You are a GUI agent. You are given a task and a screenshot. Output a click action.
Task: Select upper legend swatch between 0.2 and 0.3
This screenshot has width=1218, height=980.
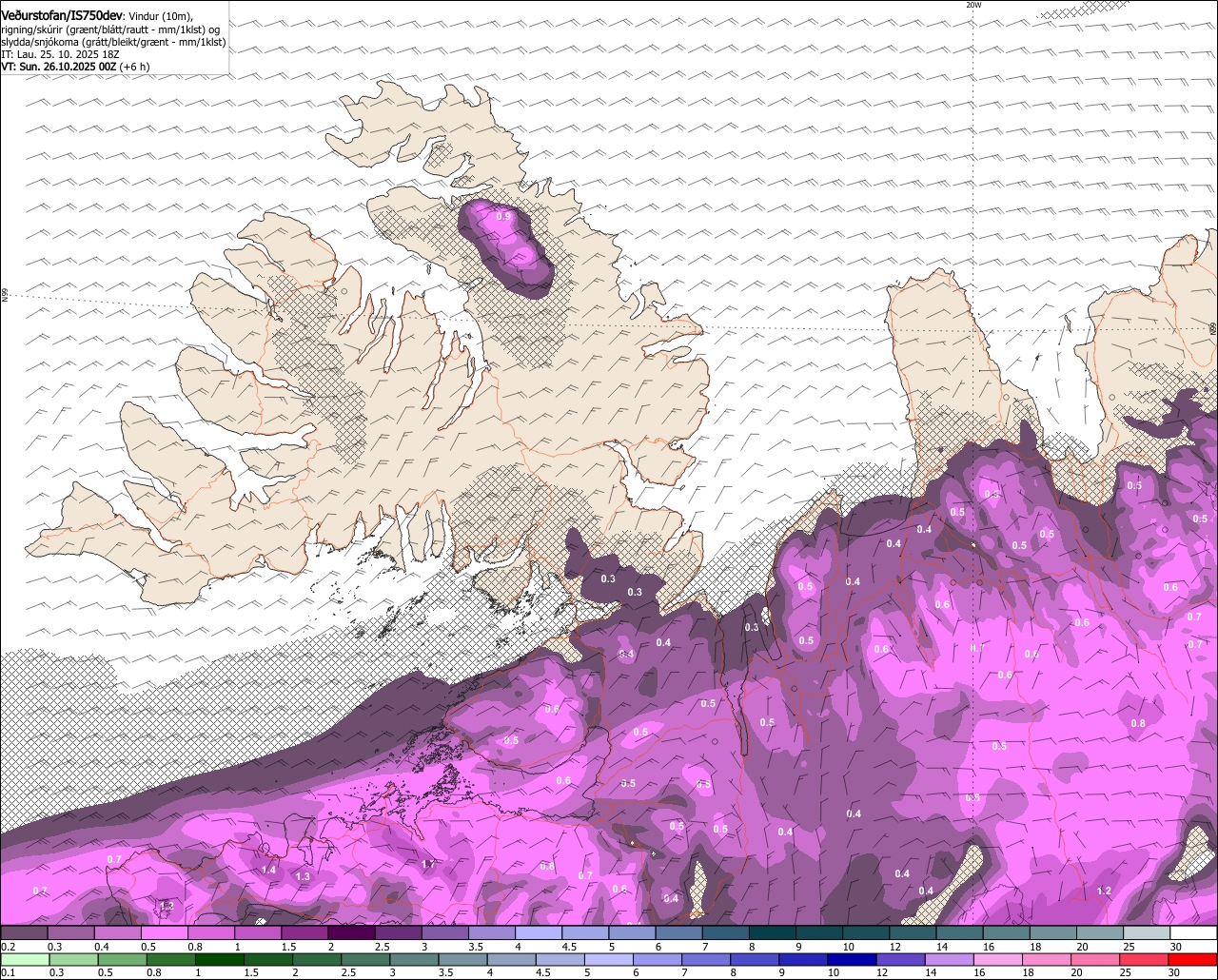(25, 932)
